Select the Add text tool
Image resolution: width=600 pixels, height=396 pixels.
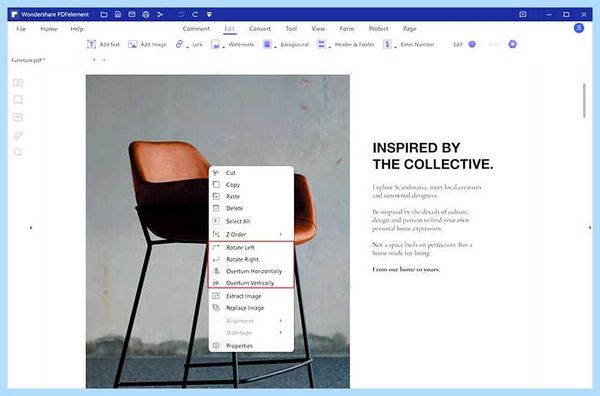[x=103, y=44]
